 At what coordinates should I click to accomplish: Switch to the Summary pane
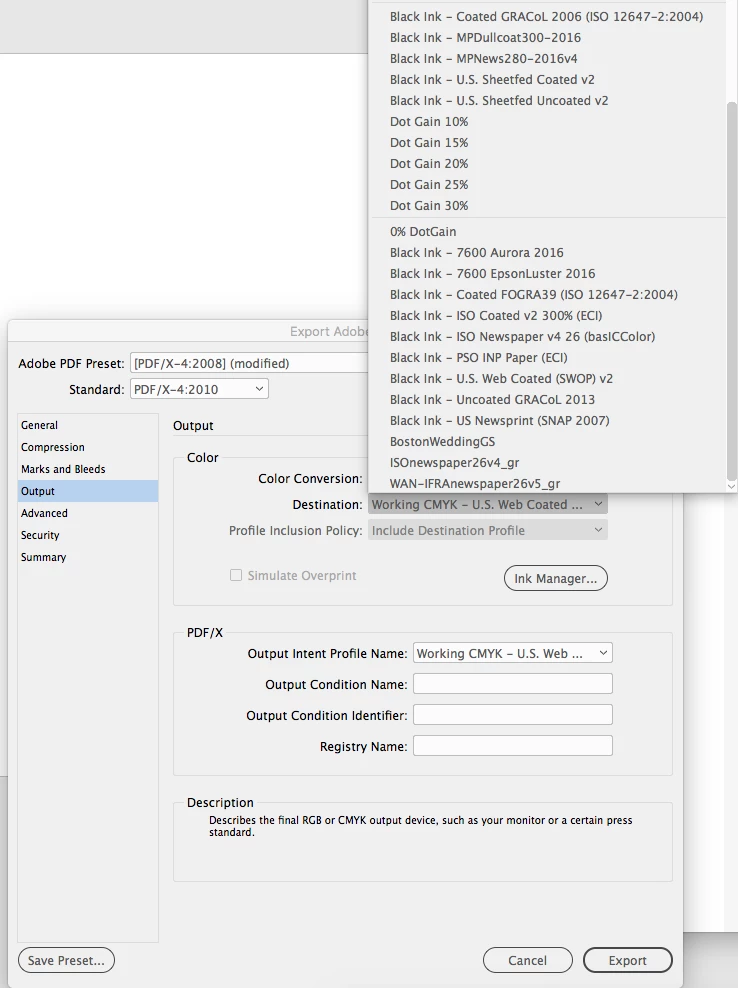pyautogui.click(x=88, y=558)
